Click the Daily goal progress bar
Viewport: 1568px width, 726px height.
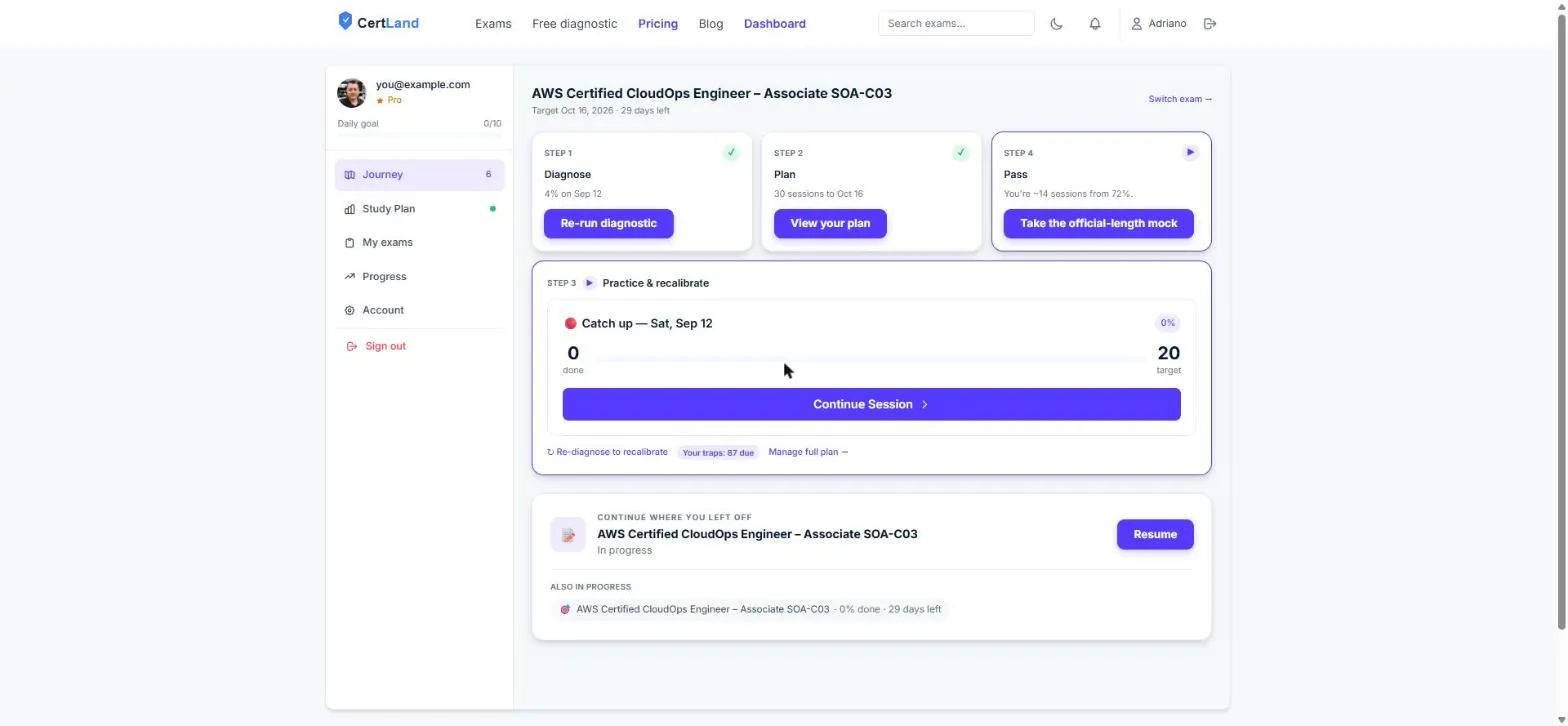tap(420, 135)
